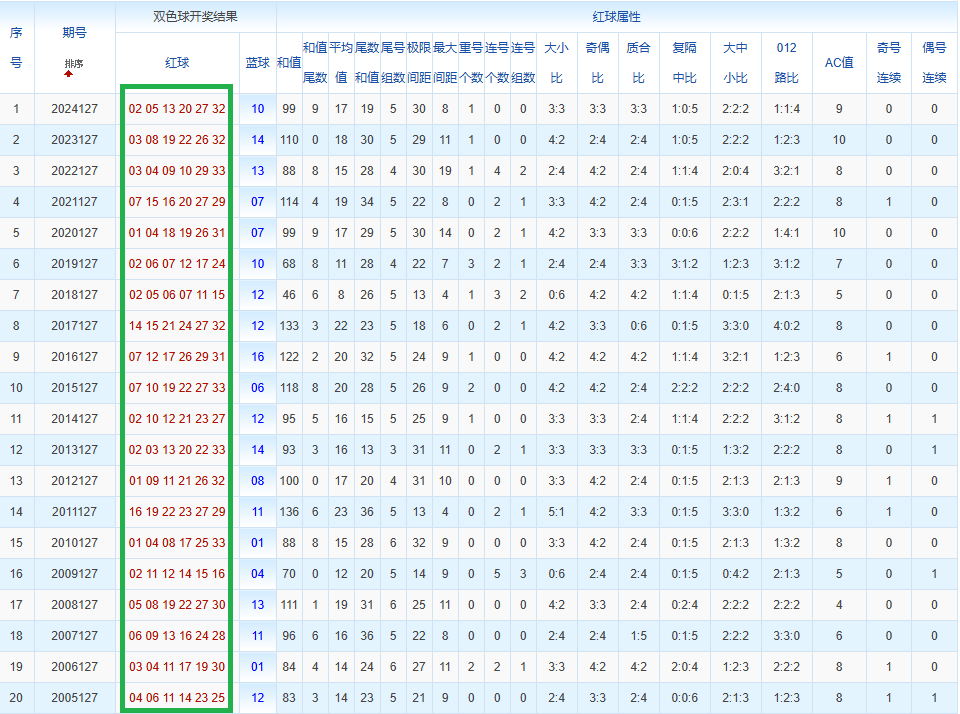Select issue number 2020127
The image size is (960, 714).
[75, 233]
